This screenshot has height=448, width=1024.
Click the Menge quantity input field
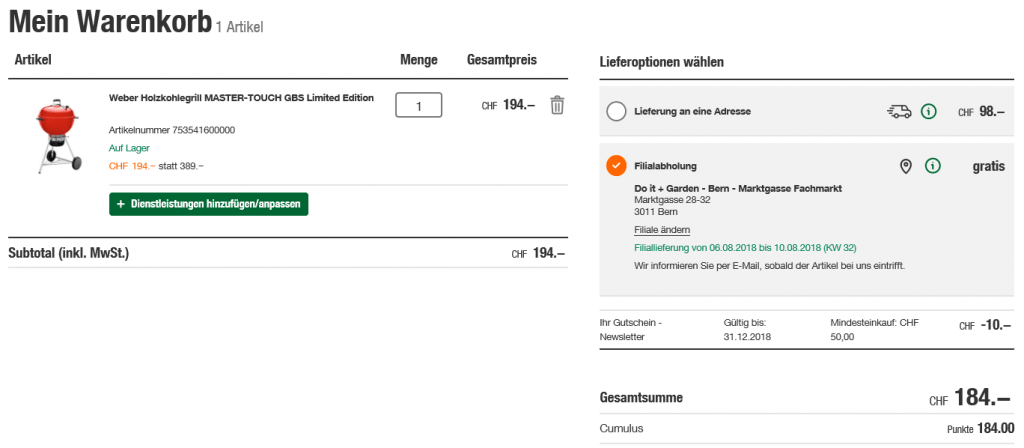[x=419, y=105]
